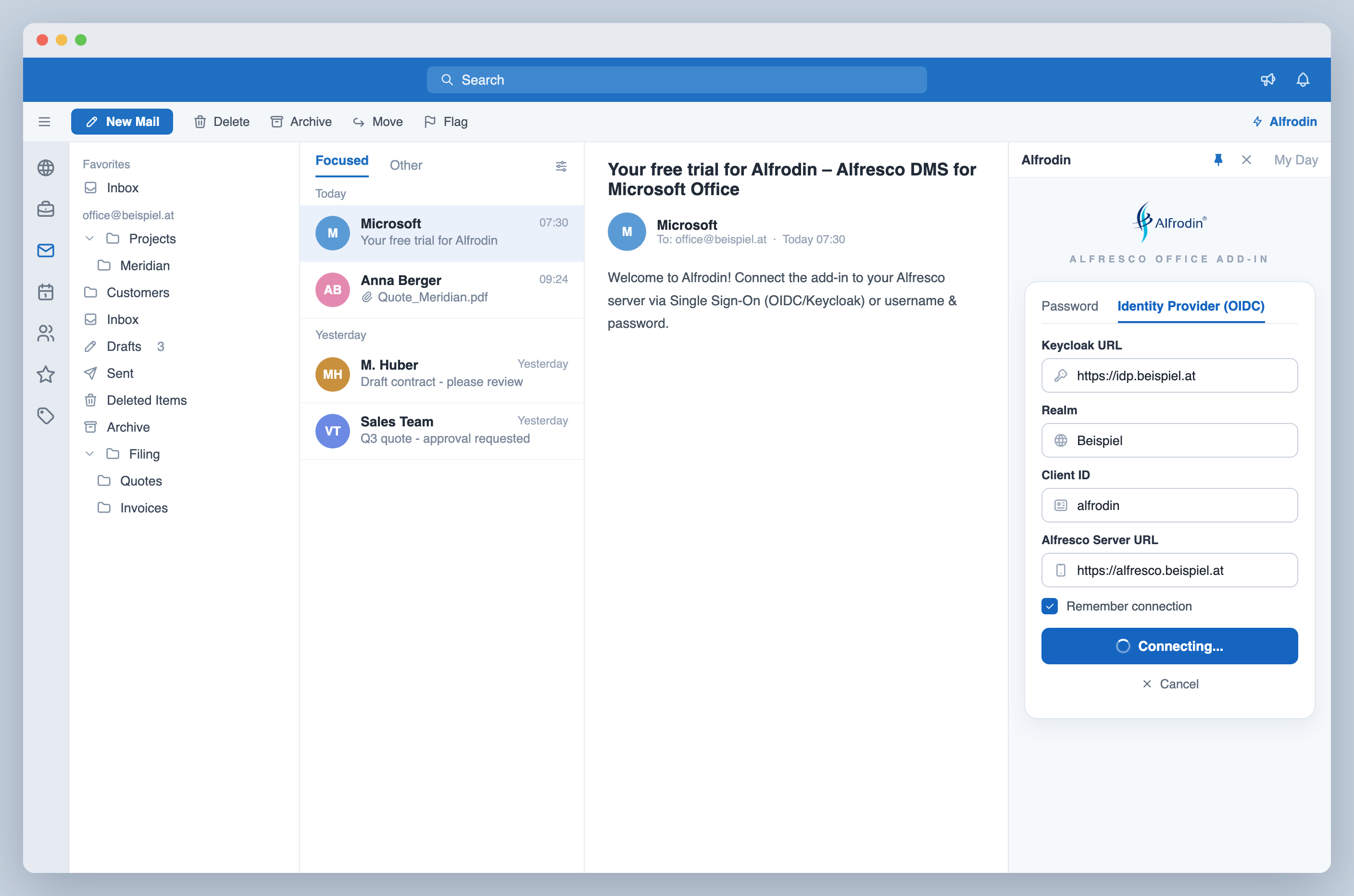The image size is (1354, 896).
Task: Click the megaphone announcements icon
Action: coord(1268,79)
